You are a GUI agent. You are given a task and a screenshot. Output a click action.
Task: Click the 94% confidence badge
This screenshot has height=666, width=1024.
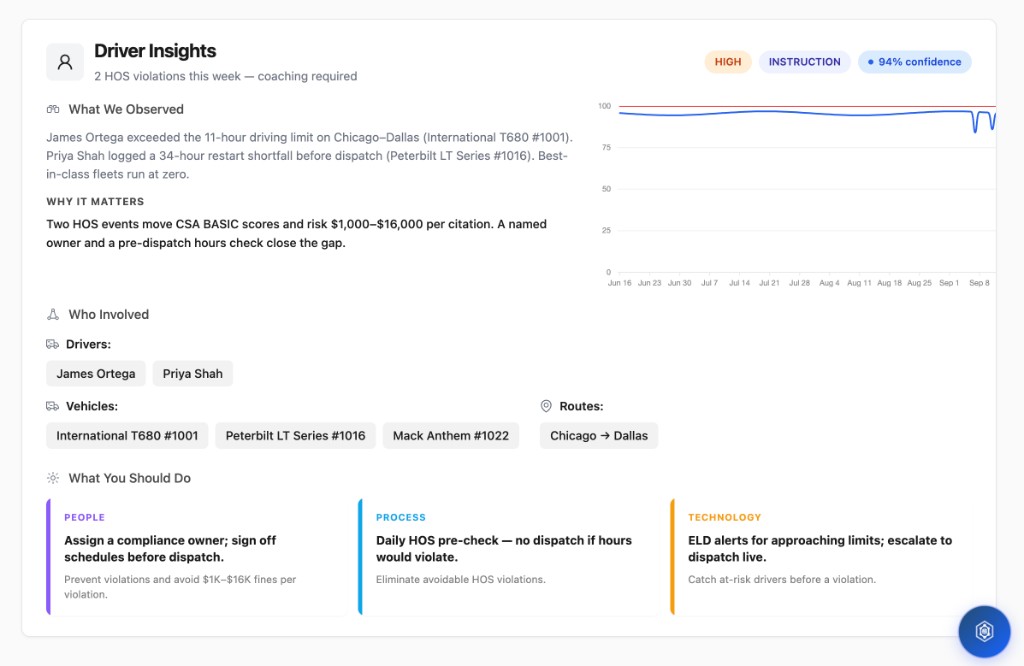pos(914,62)
